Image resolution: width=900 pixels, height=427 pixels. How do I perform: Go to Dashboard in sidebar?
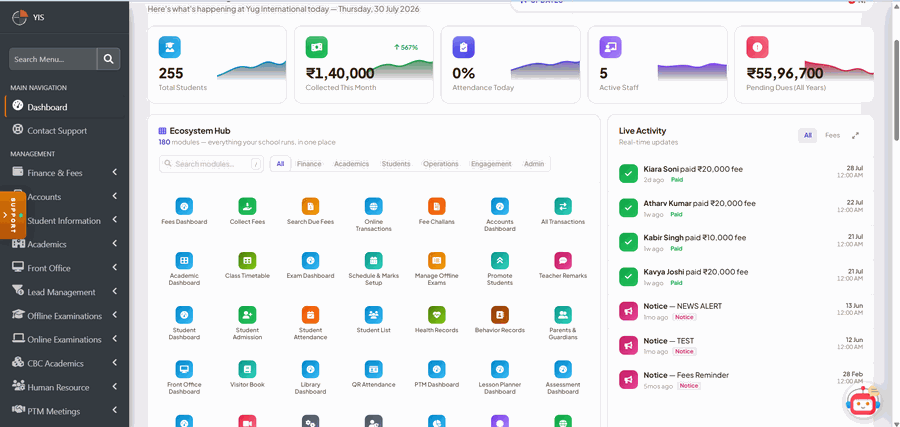point(65,107)
